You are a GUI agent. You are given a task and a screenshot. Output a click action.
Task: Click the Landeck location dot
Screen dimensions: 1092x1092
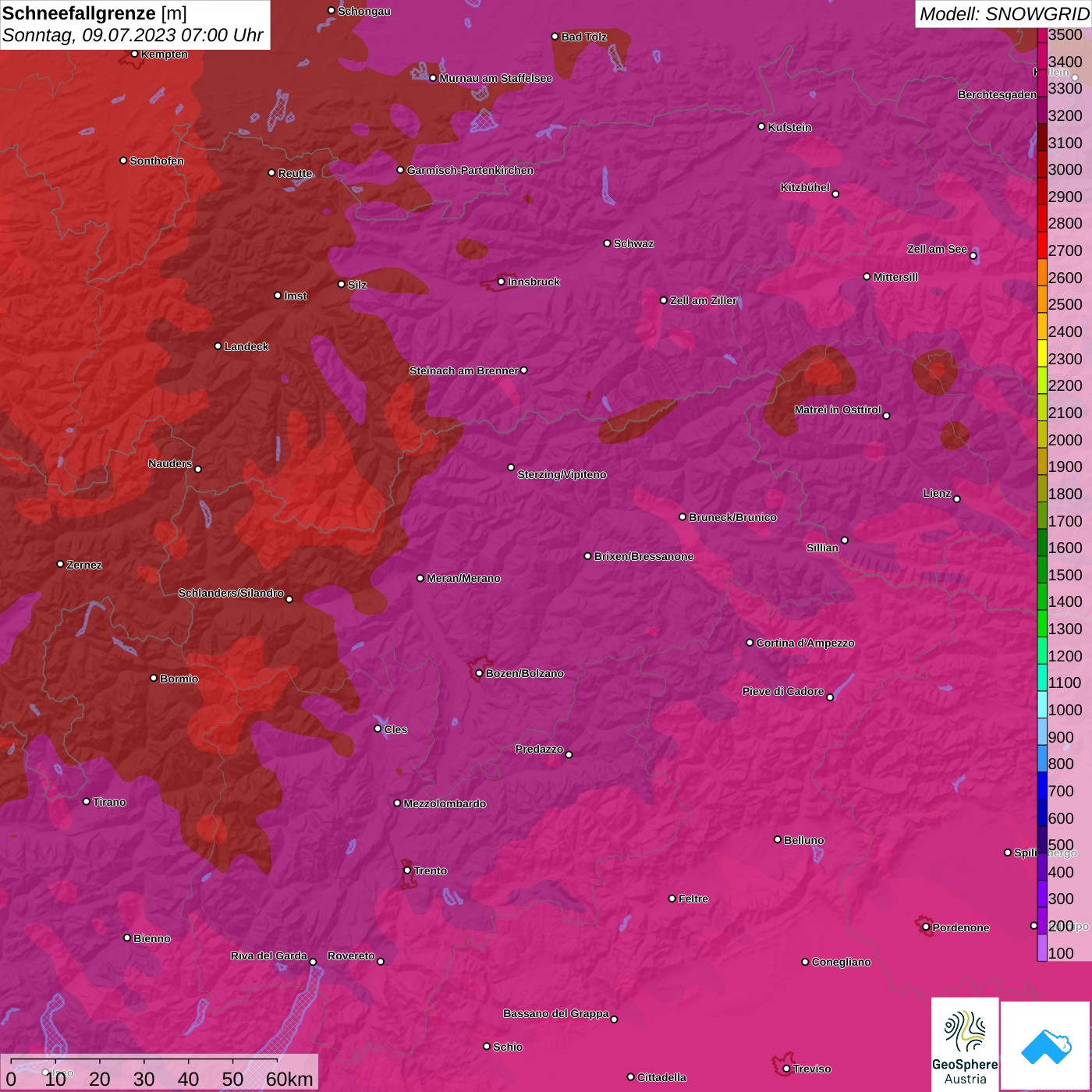pyautogui.click(x=218, y=346)
